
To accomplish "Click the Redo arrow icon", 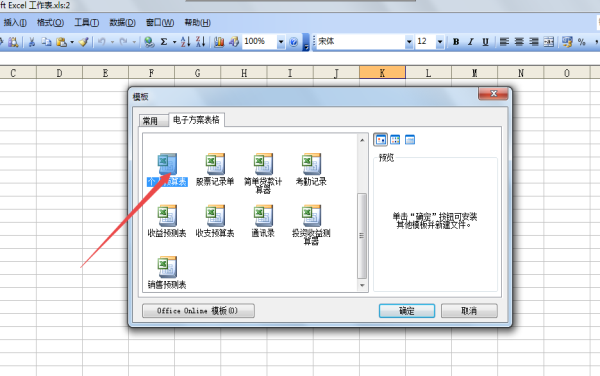I will [x=123, y=42].
